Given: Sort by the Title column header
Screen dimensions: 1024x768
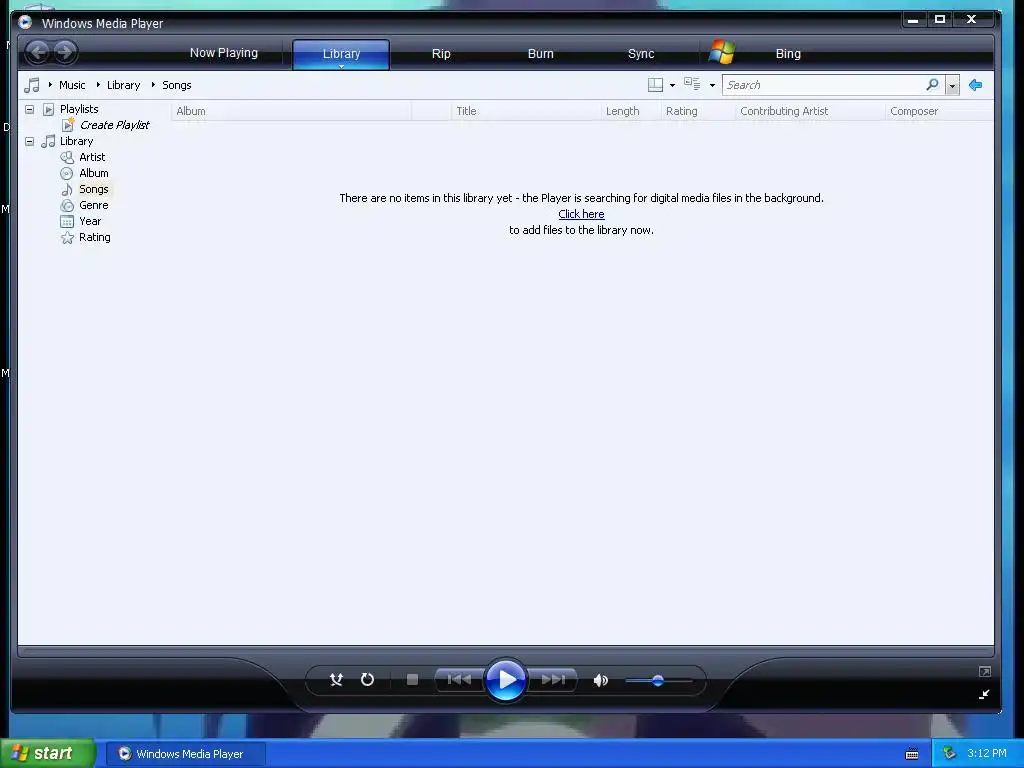Looking at the screenshot, I should click(526, 111).
